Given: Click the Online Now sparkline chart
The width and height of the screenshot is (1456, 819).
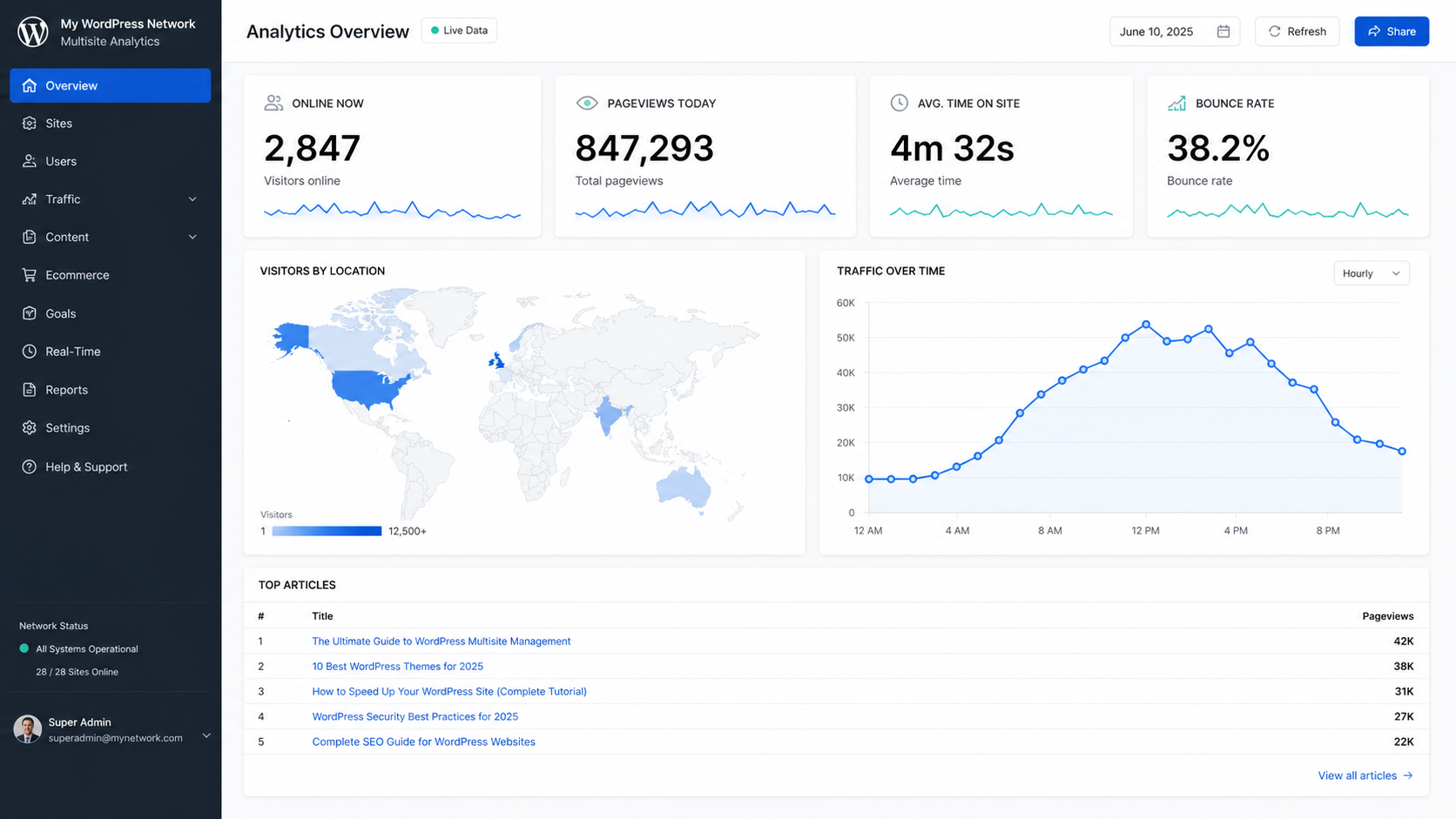Looking at the screenshot, I should click(x=392, y=210).
